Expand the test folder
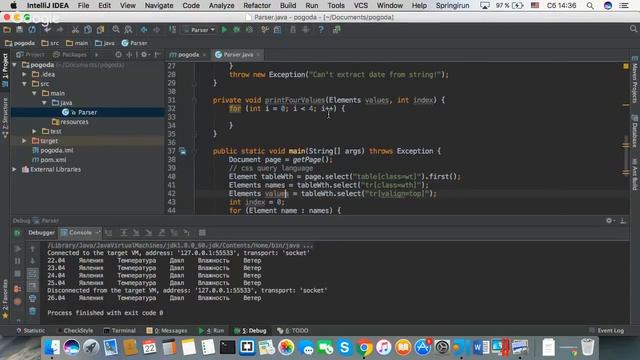 click(34, 131)
